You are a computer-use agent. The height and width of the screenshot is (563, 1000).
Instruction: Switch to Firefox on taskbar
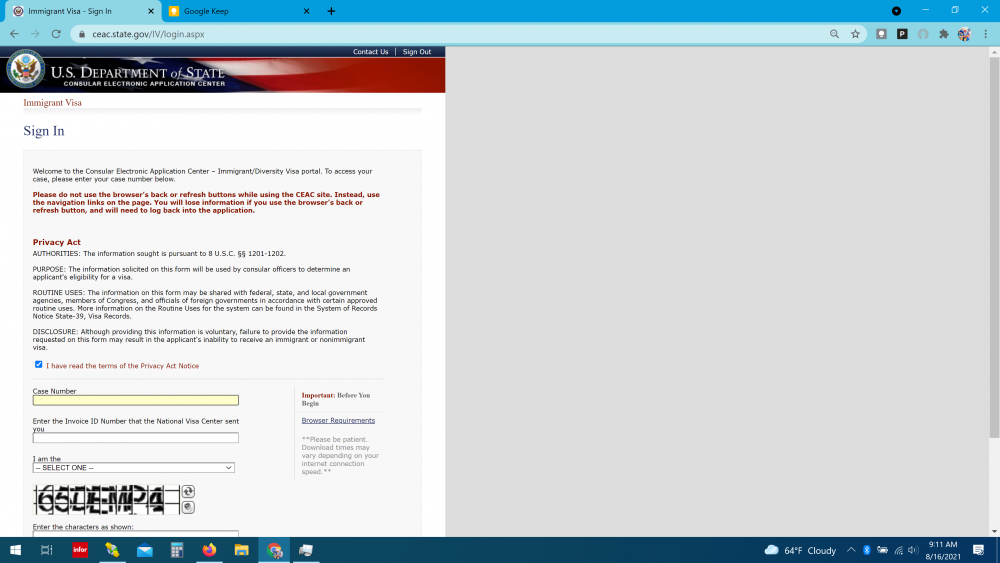point(209,550)
